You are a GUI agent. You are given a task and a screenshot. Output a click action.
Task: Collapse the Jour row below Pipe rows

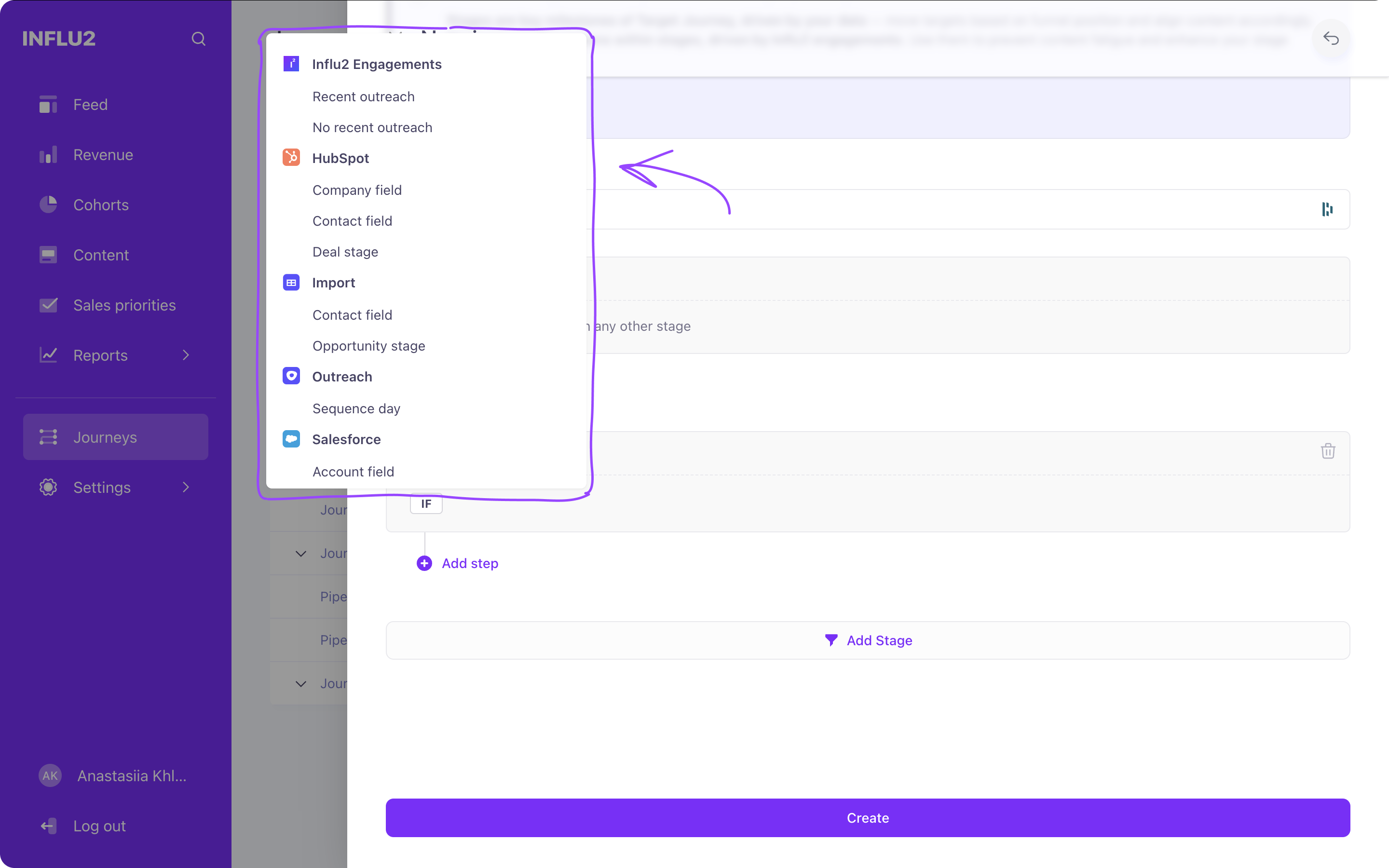coord(301,684)
